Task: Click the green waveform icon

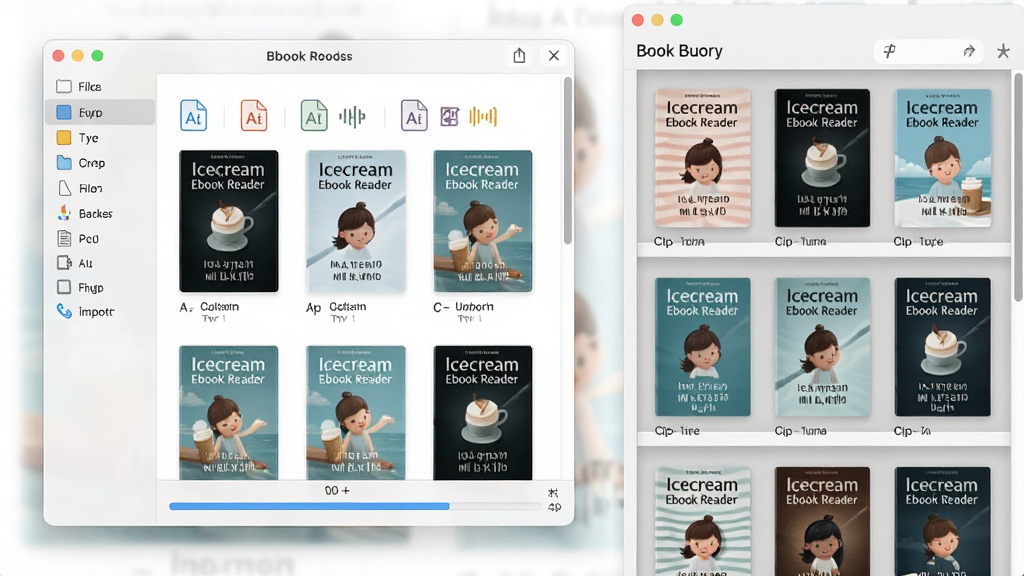Action: [x=352, y=117]
